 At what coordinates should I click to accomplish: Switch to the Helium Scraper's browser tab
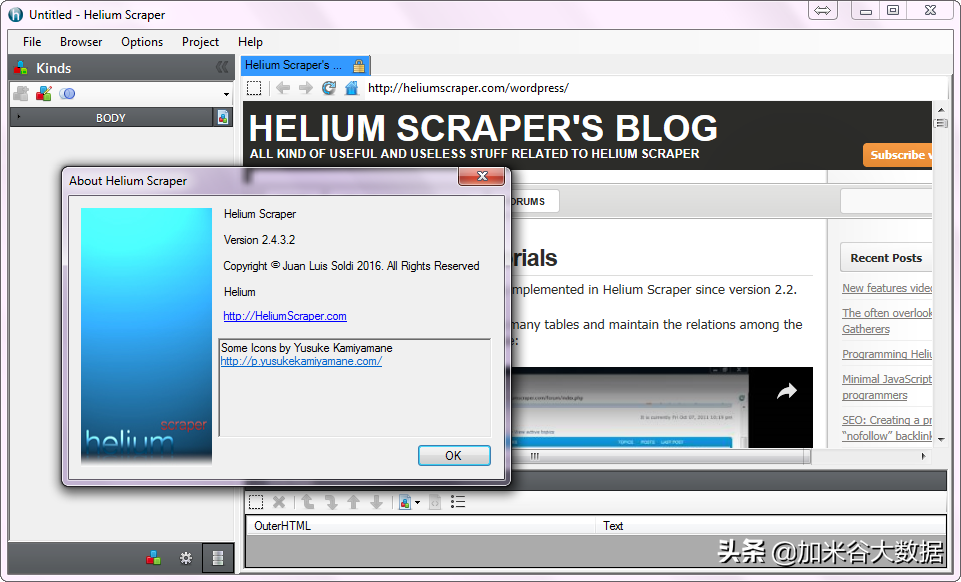306,65
